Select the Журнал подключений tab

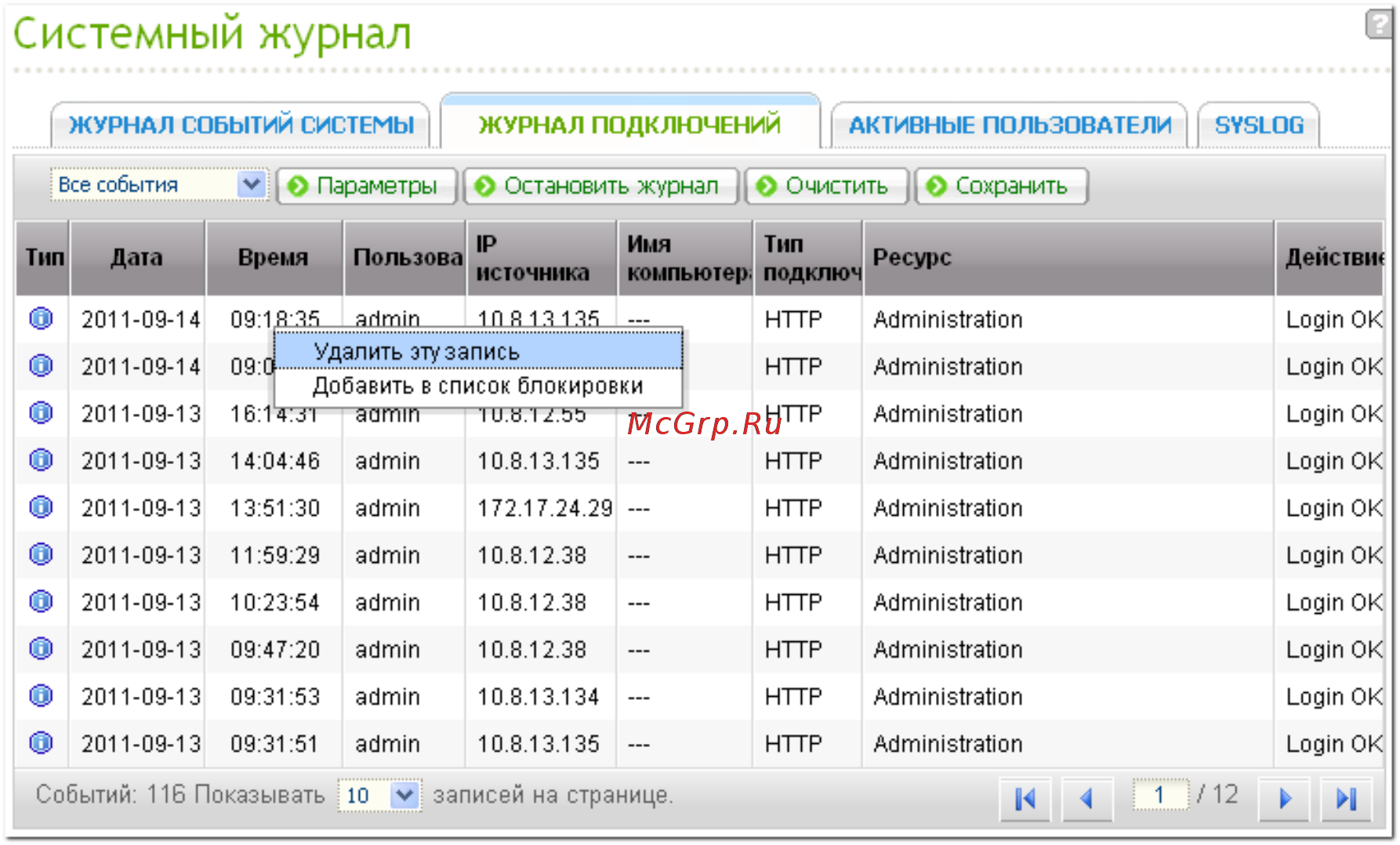[x=629, y=123]
